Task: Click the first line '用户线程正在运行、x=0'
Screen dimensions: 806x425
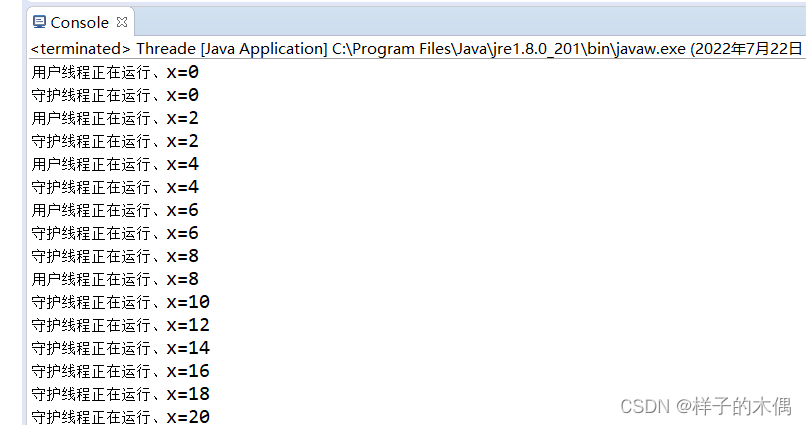Action: click(x=115, y=72)
